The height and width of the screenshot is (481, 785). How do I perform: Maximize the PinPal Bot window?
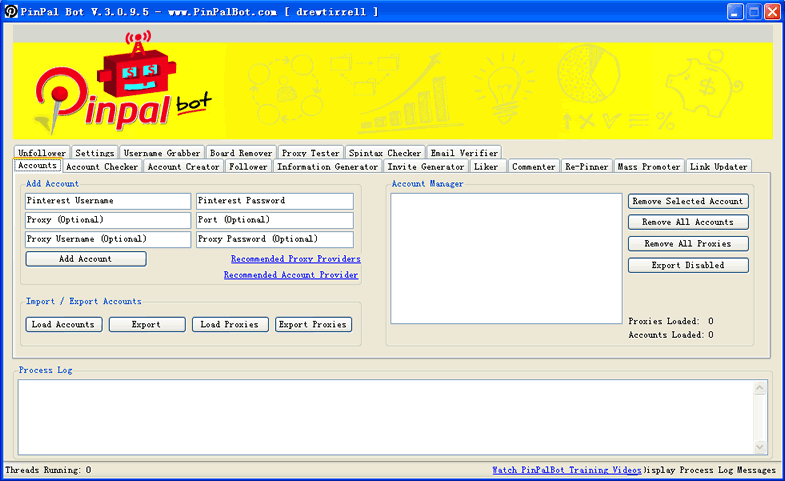pos(753,12)
